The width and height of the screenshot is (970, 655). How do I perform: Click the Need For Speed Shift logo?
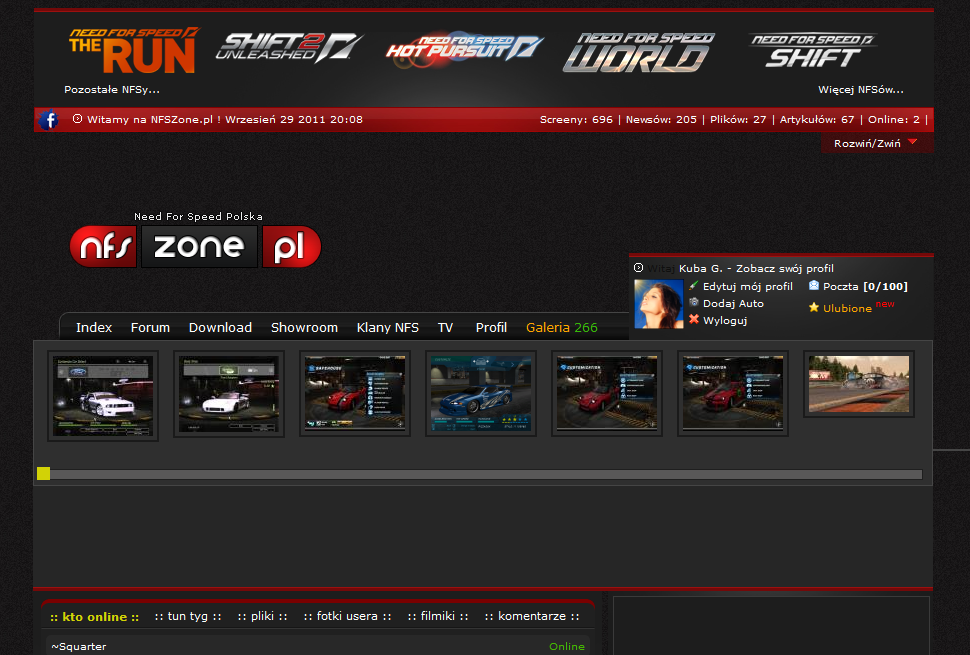click(x=812, y=50)
